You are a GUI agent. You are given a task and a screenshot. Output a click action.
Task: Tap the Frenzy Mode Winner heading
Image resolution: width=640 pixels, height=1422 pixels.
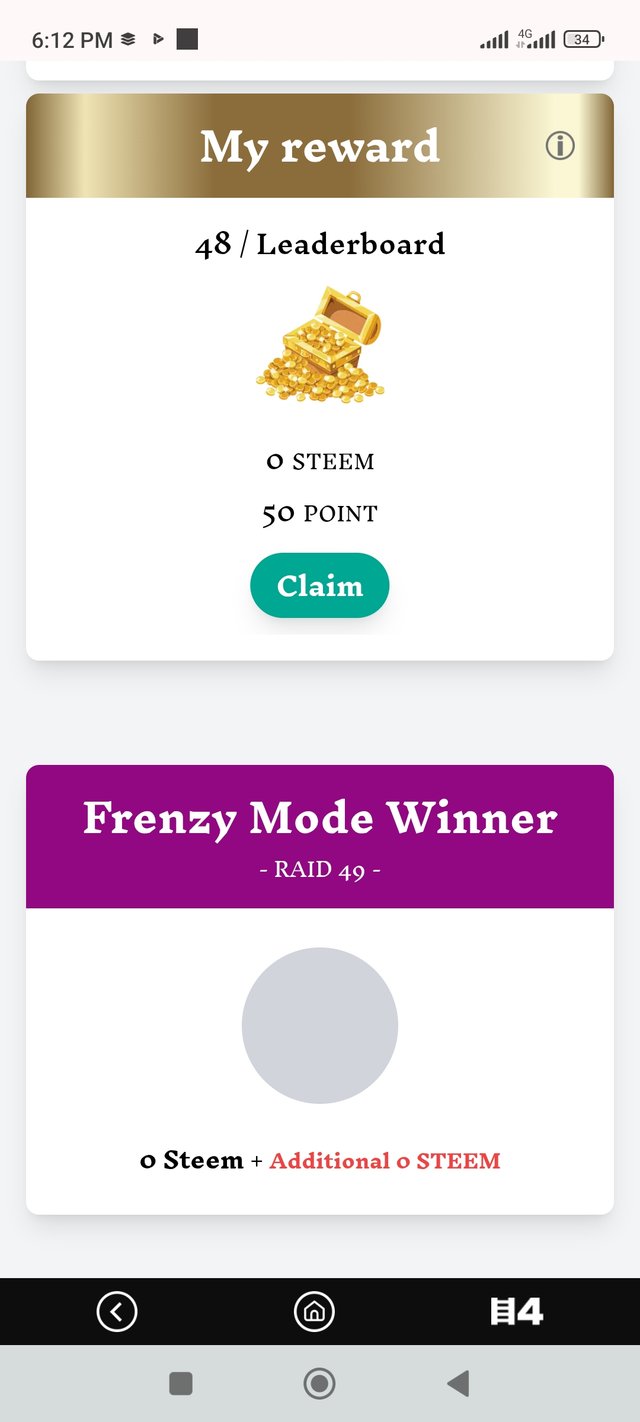(x=320, y=818)
